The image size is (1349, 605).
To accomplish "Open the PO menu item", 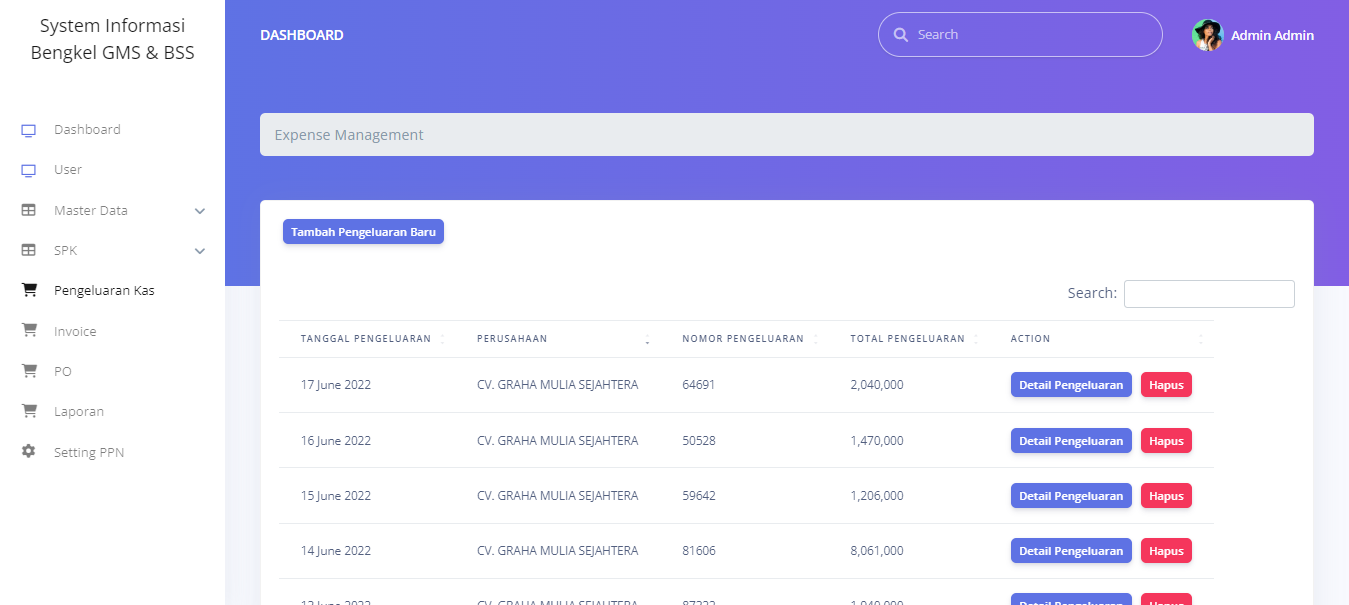I will click(x=62, y=371).
